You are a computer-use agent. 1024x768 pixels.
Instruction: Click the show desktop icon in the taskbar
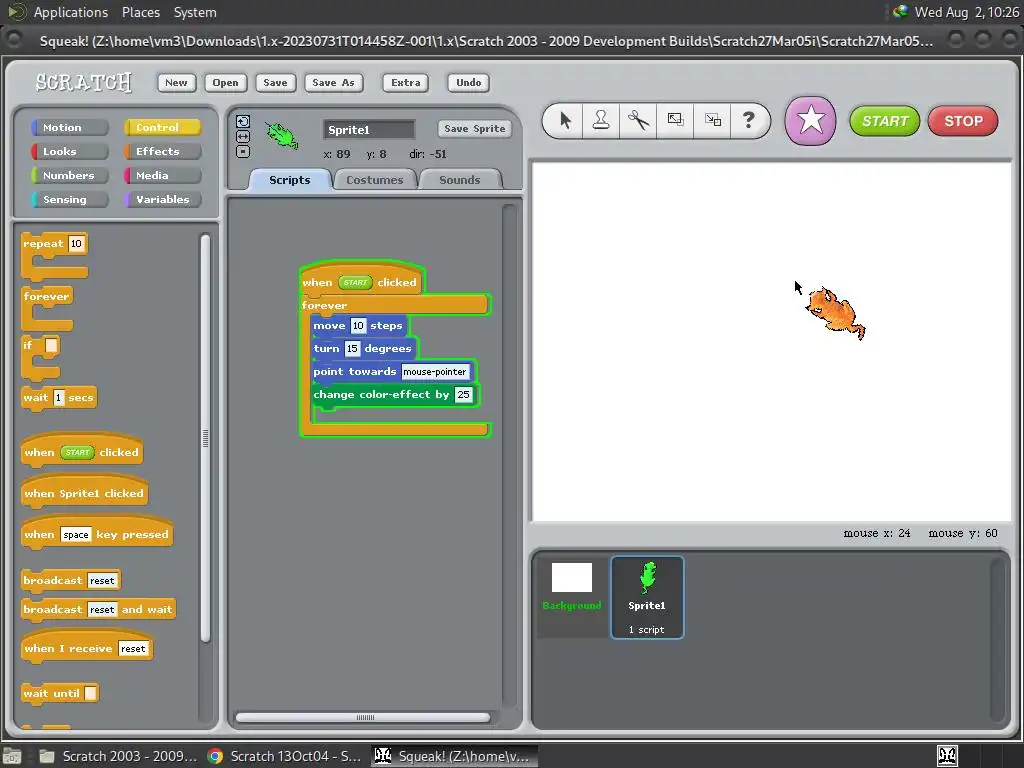[12, 756]
